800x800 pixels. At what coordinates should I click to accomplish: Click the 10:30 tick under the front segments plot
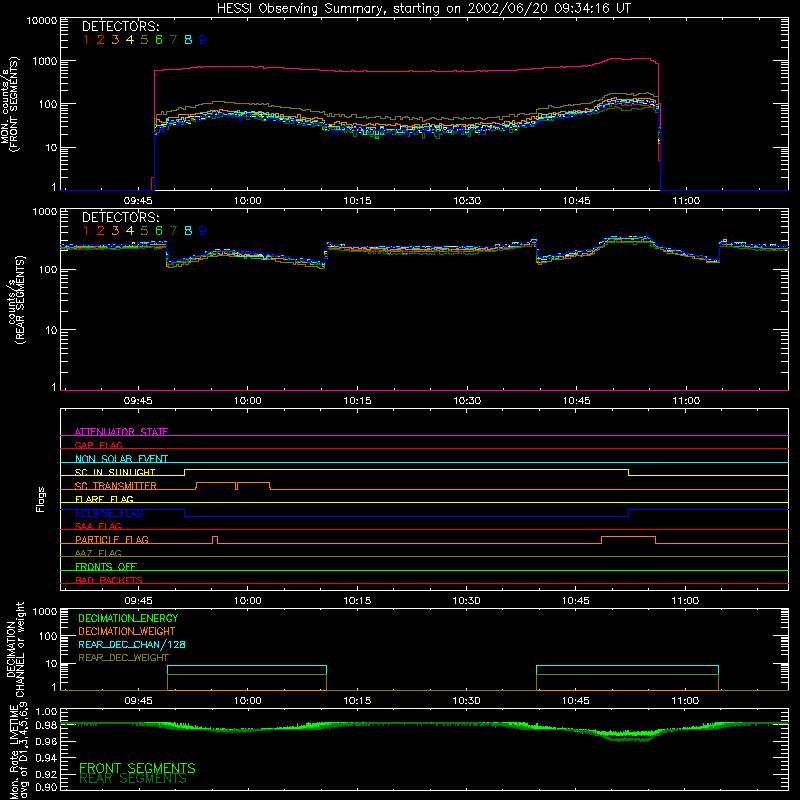467,201
